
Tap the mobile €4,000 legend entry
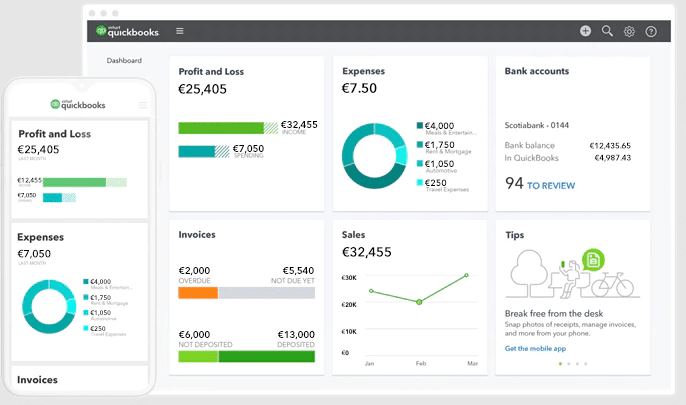[107, 283]
